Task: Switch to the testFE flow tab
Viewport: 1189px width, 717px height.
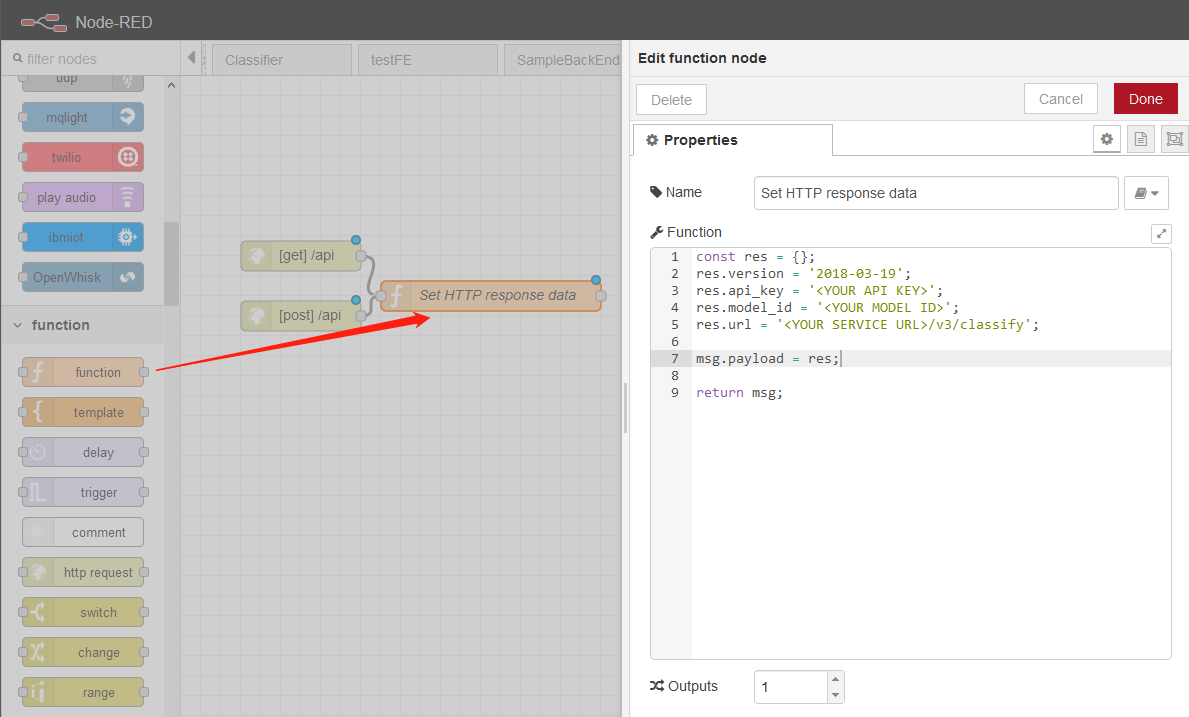Action: [x=427, y=59]
